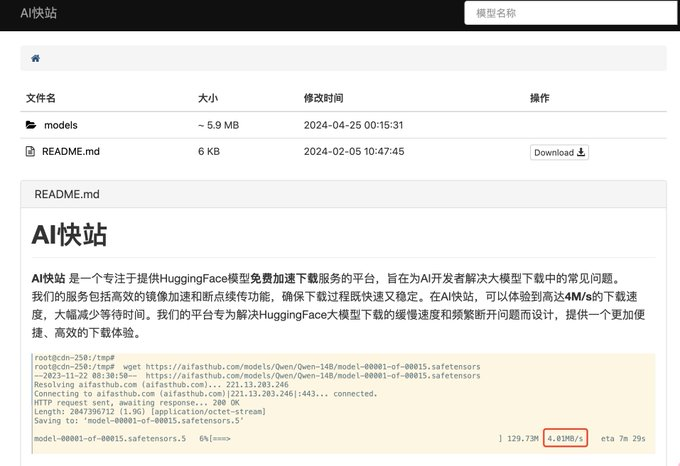Open the models folder link
Viewport: 680px width, 466px height.
pyautogui.click(x=61, y=125)
